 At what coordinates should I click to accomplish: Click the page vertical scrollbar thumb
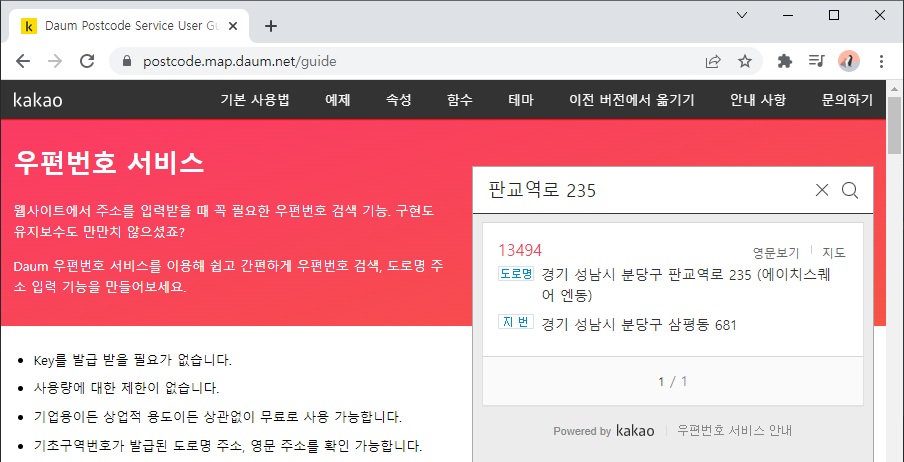click(x=894, y=126)
